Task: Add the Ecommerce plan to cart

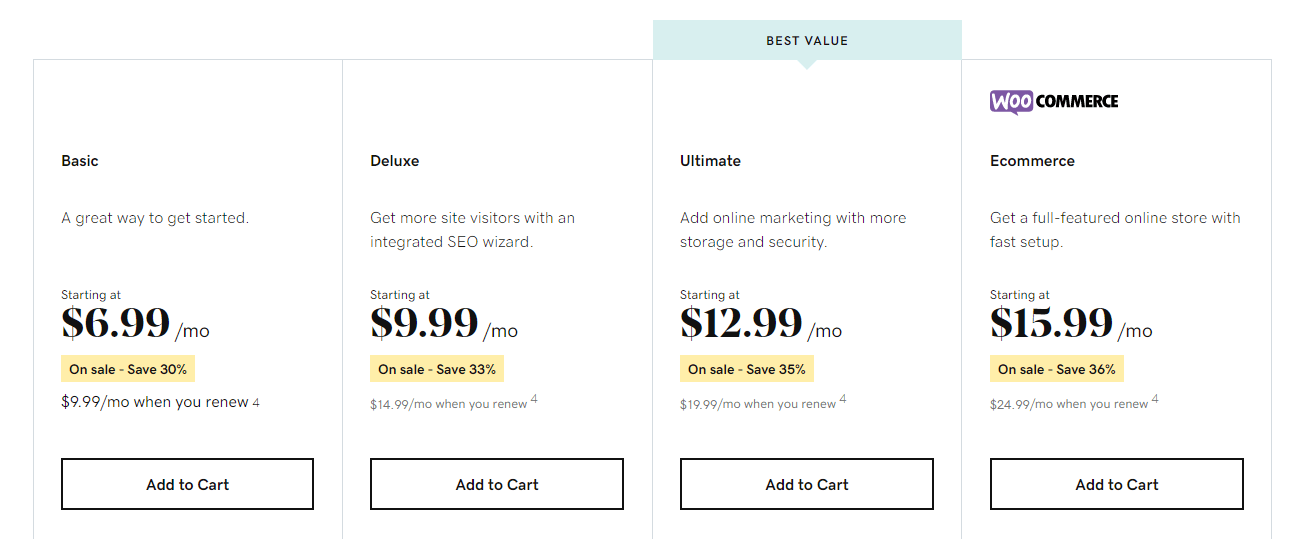Action: pos(1117,484)
